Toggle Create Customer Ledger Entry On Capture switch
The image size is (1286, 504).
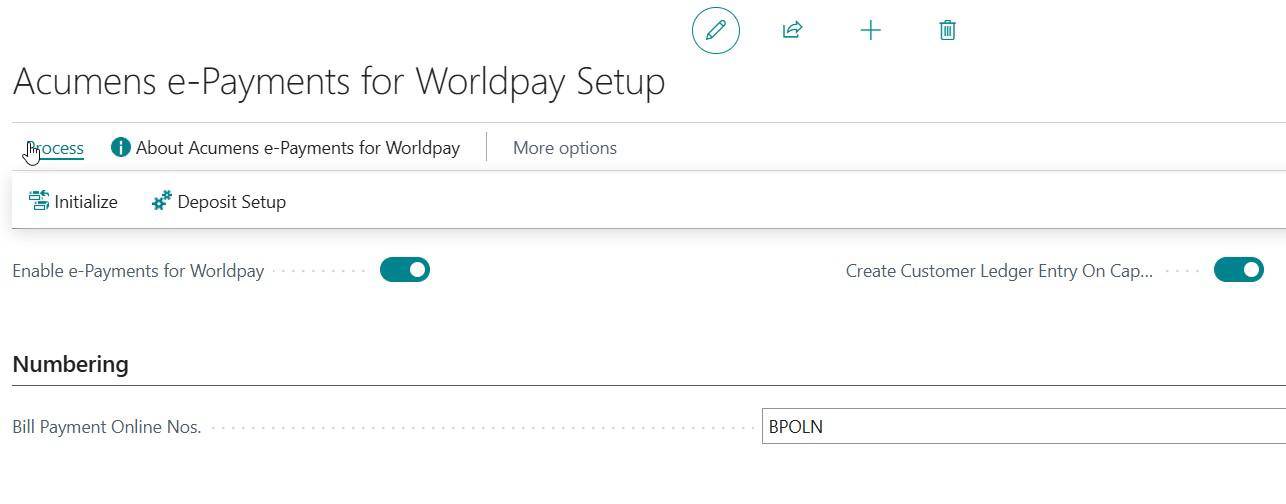(1239, 270)
